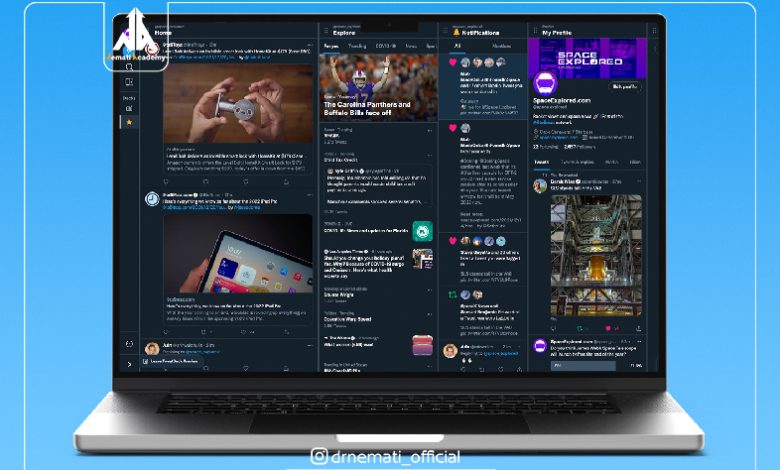Viewport: 780px width, 470px height.
Task: Open options on SpaceExplored poll tweet
Action: point(639,342)
